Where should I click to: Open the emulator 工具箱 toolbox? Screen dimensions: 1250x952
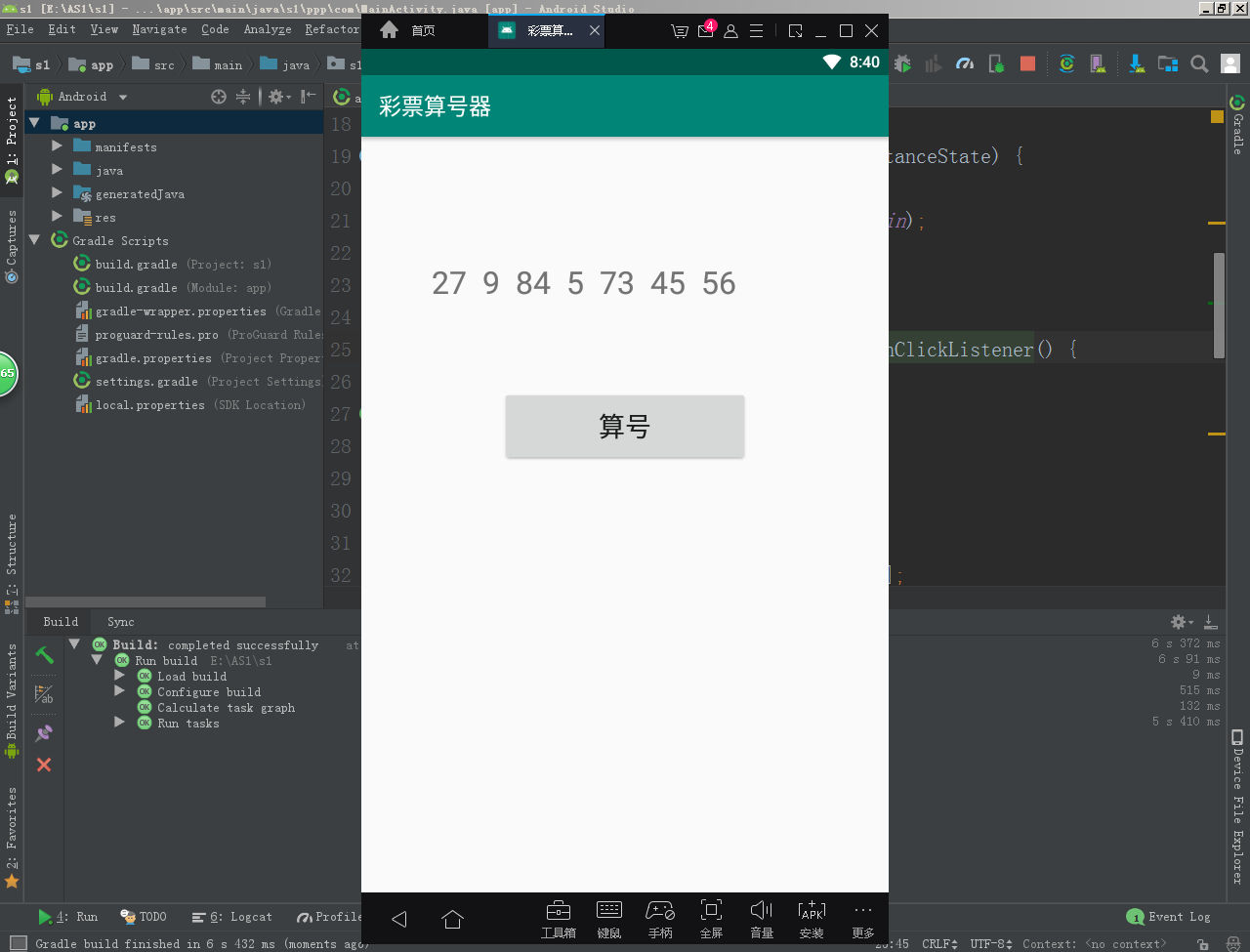[x=558, y=919]
